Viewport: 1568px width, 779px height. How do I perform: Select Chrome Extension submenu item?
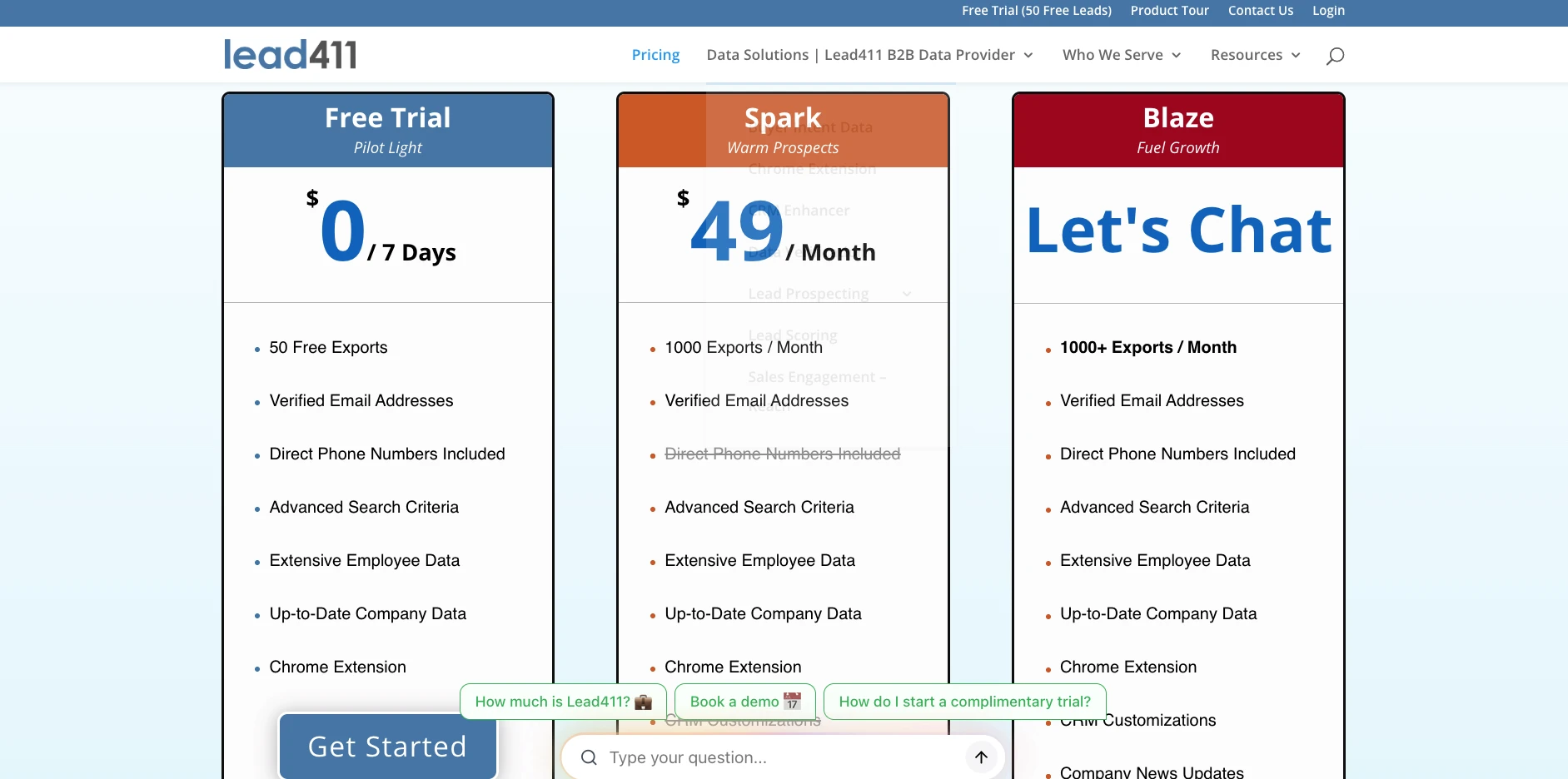pyautogui.click(x=812, y=169)
